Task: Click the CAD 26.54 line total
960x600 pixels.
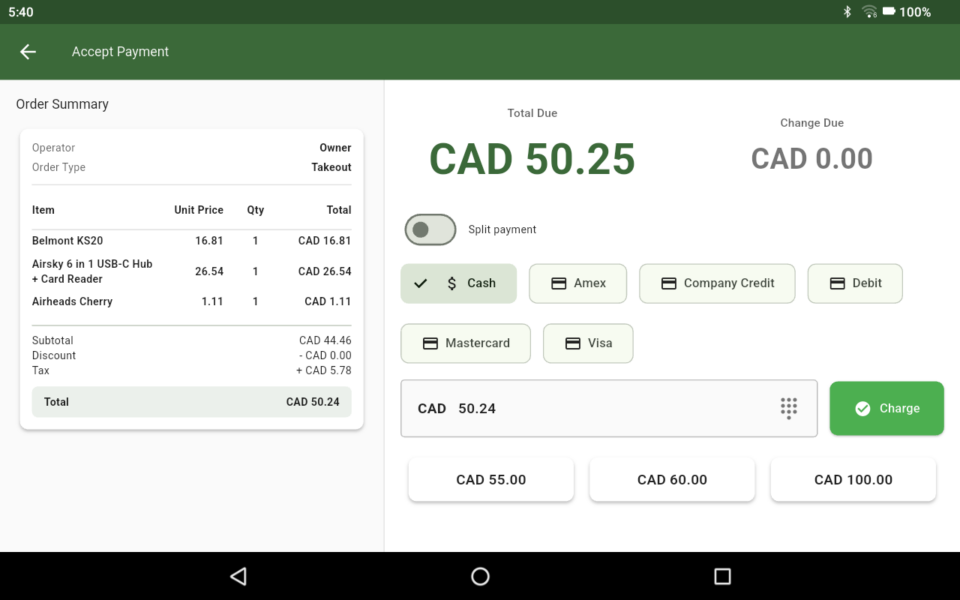Action: point(324,271)
